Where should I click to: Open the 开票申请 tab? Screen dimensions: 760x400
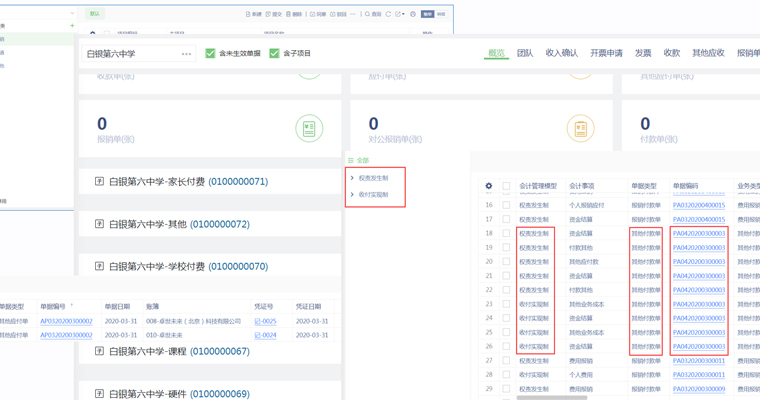606,53
